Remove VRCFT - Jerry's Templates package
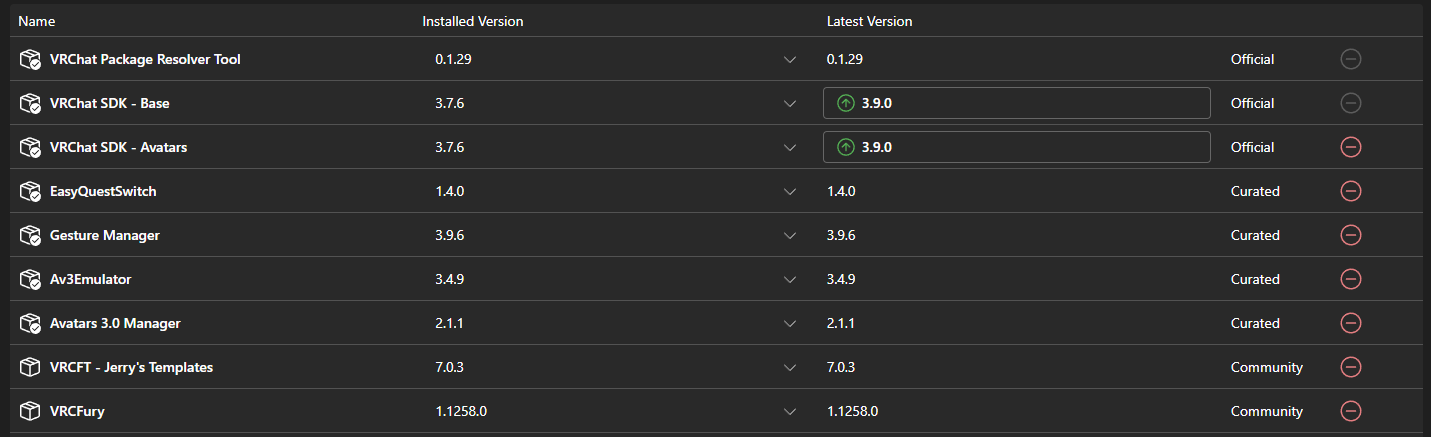 pos(1350,367)
